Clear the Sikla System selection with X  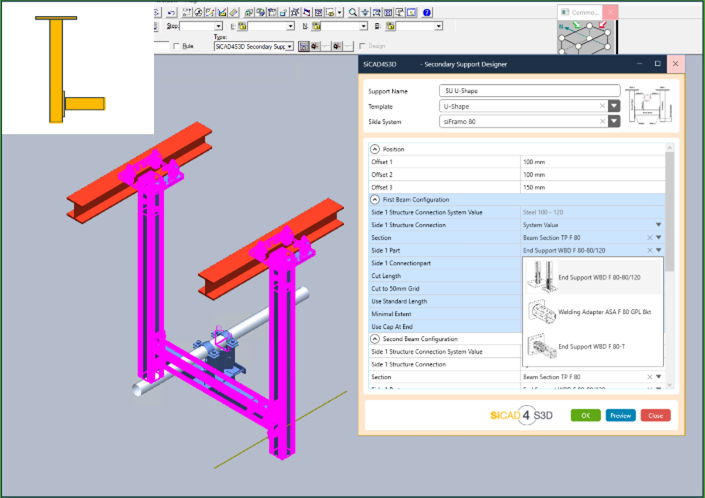point(603,121)
